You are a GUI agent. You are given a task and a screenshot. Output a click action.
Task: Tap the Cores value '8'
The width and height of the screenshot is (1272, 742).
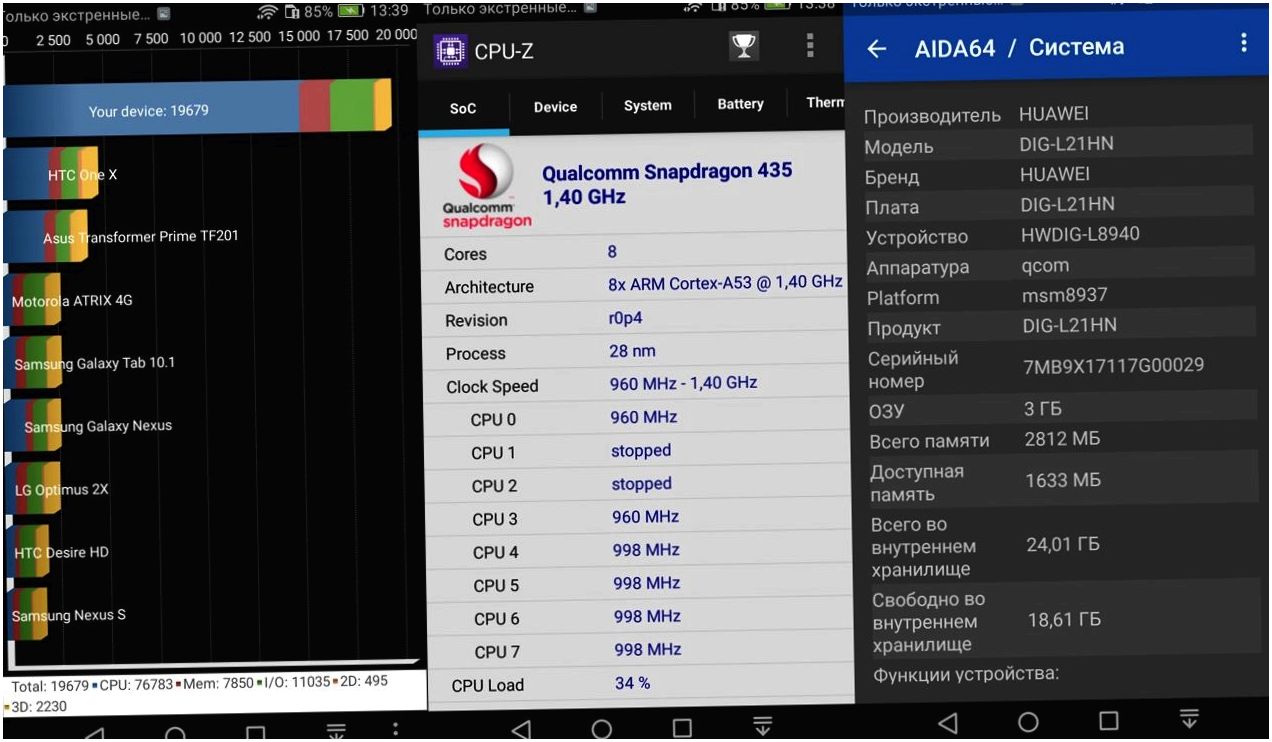(612, 252)
